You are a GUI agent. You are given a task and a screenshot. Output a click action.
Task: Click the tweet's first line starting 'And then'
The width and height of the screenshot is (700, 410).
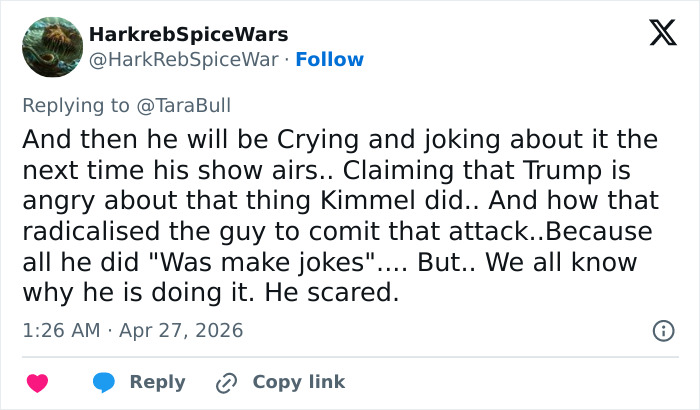coord(340,139)
